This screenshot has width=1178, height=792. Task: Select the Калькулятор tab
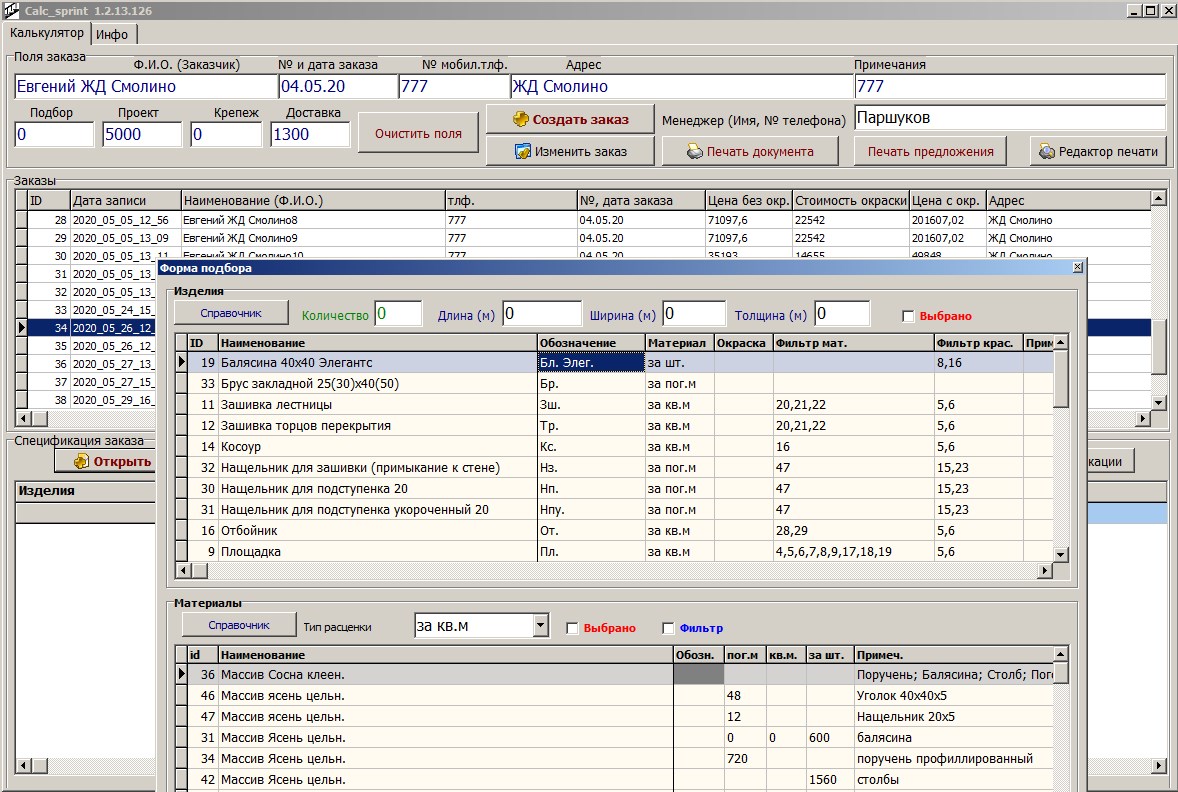[47, 33]
